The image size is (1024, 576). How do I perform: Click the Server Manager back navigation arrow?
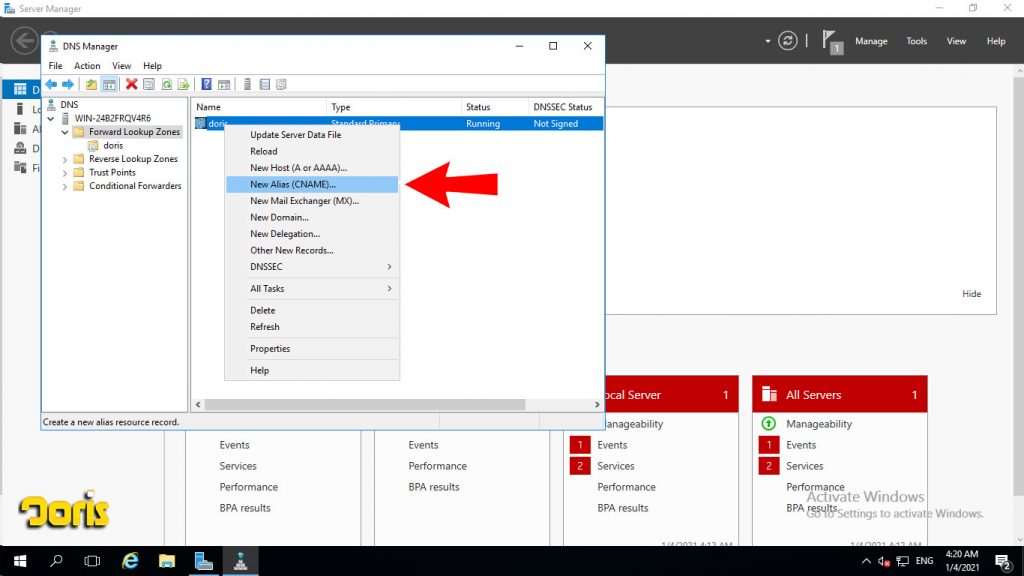[24, 40]
